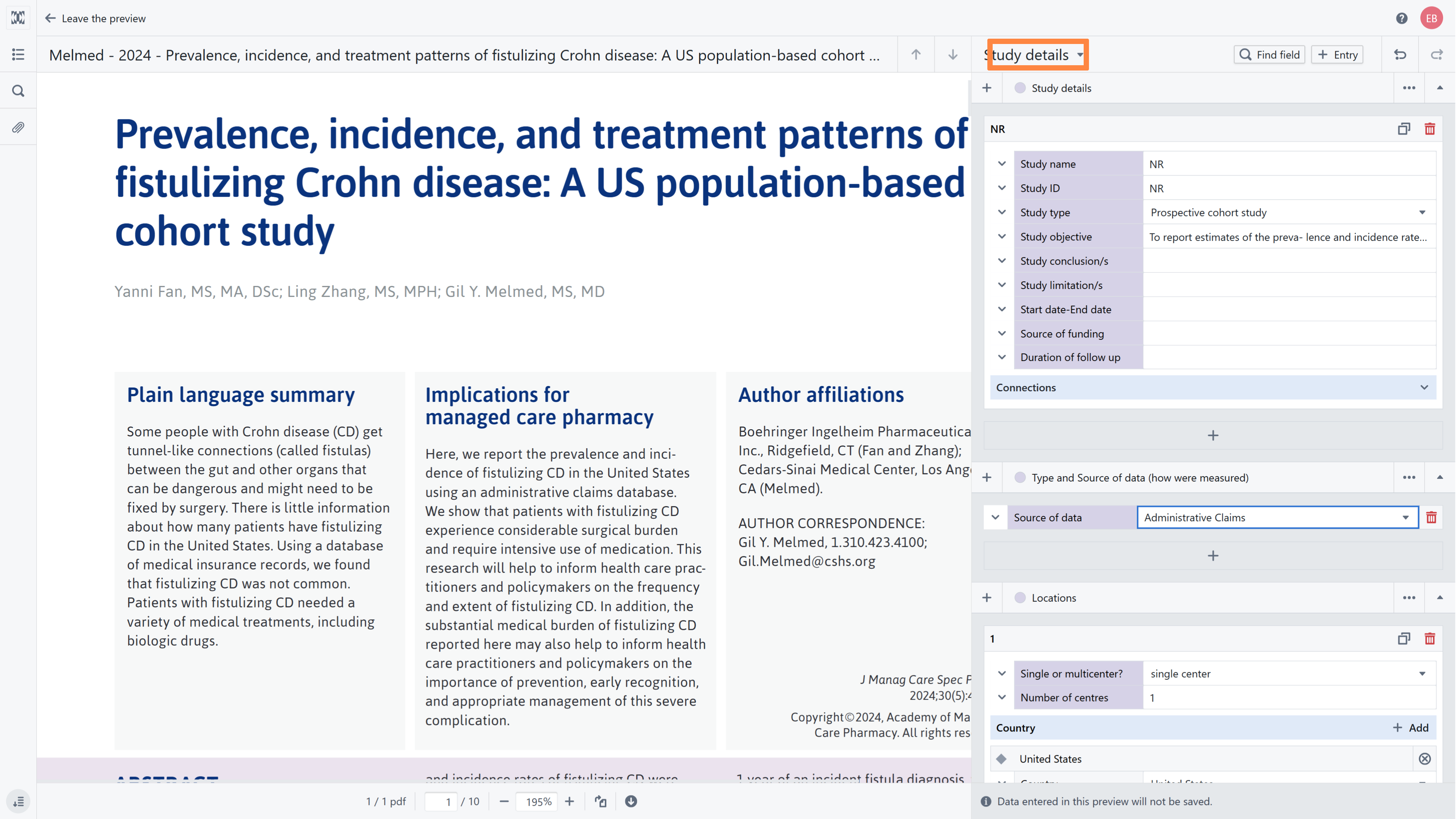Open the Study type dropdown

(x=1289, y=212)
